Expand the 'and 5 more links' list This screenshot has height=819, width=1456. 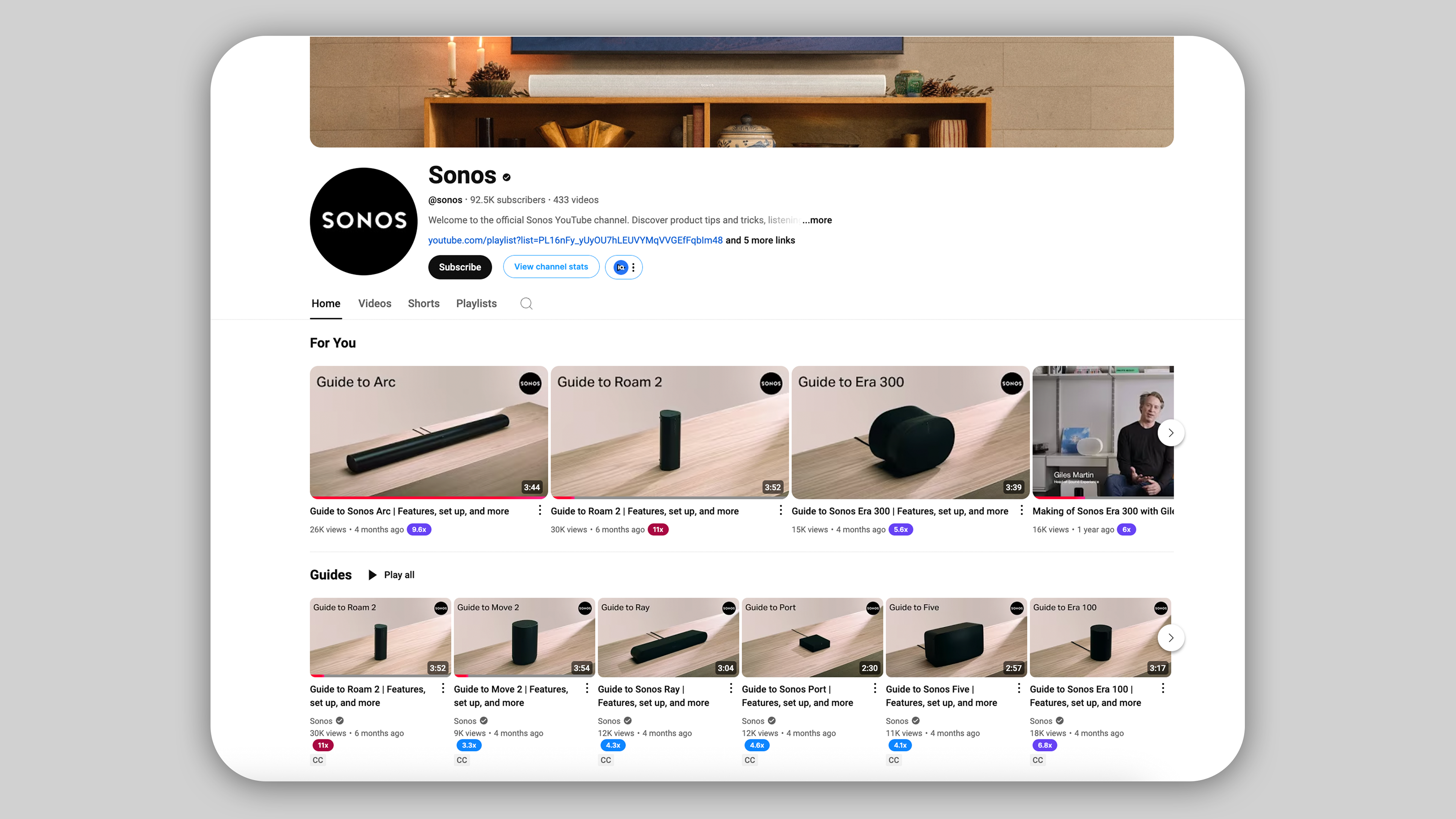pyautogui.click(x=760, y=240)
